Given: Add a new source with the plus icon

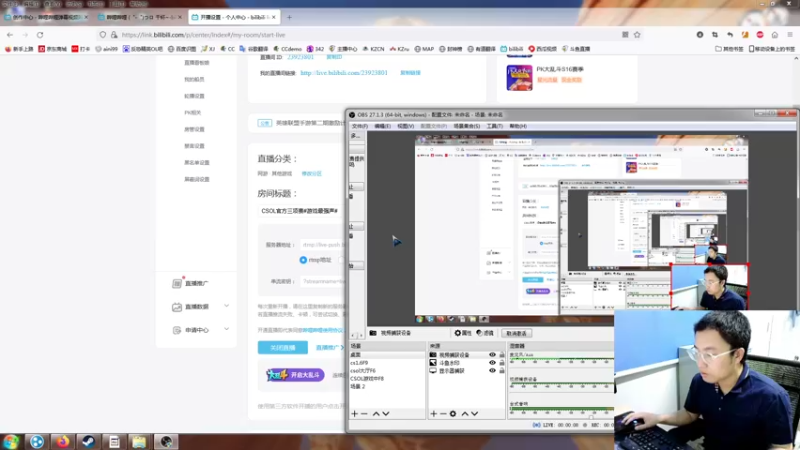Looking at the screenshot, I should pos(434,414).
